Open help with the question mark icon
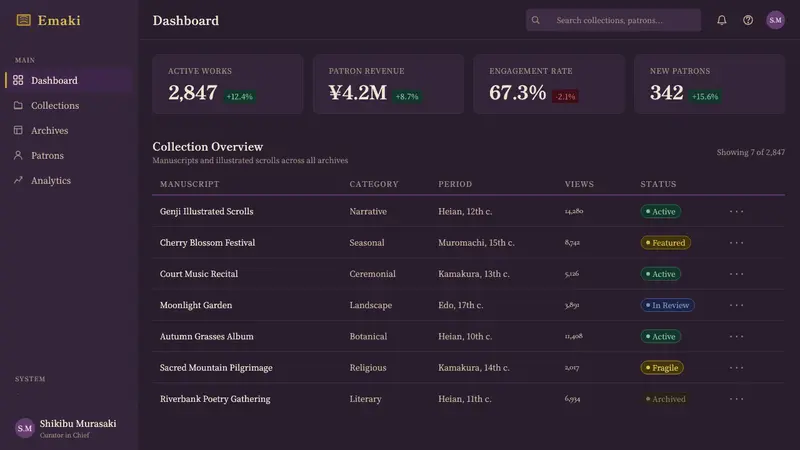Image resolution: width=800 pixels, height=450 pixels. [x=748, y=20]
